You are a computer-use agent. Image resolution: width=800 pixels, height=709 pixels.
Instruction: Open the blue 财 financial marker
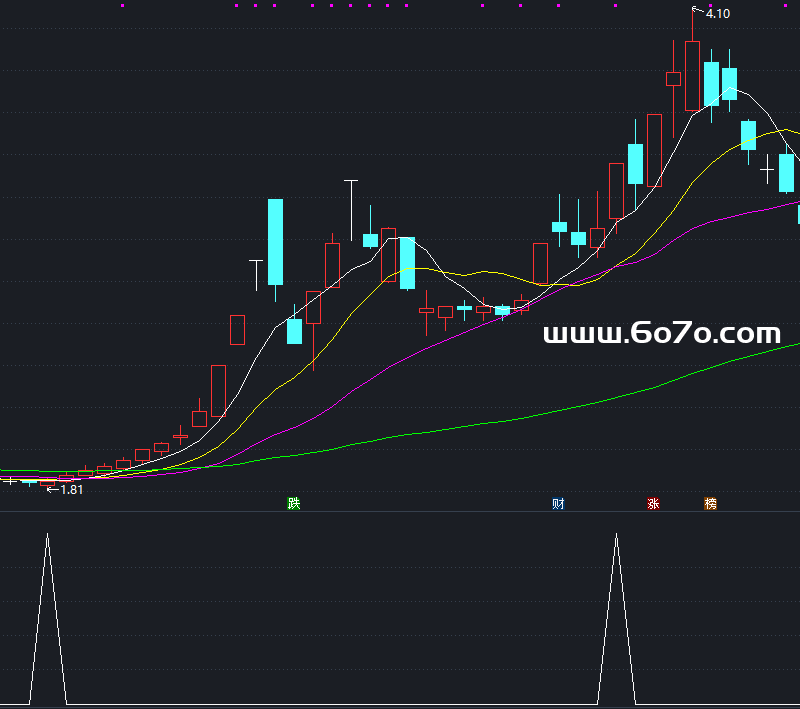click(x=558, y=504)
